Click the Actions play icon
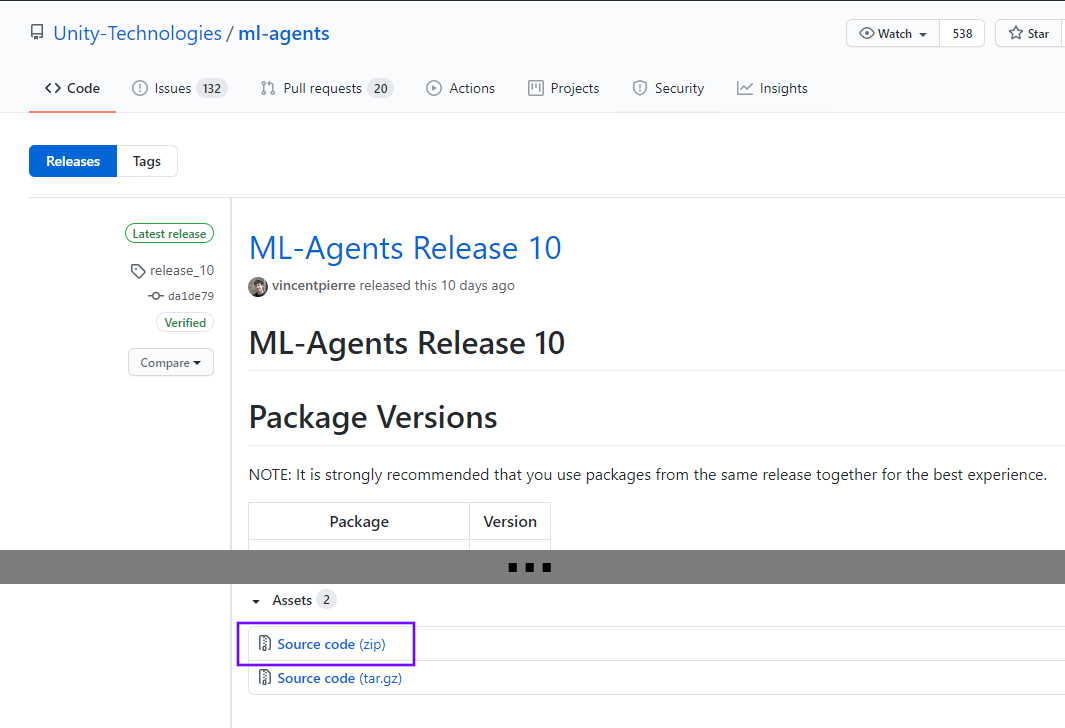Viewport: 1065px width, 728px height. [433, 88]
